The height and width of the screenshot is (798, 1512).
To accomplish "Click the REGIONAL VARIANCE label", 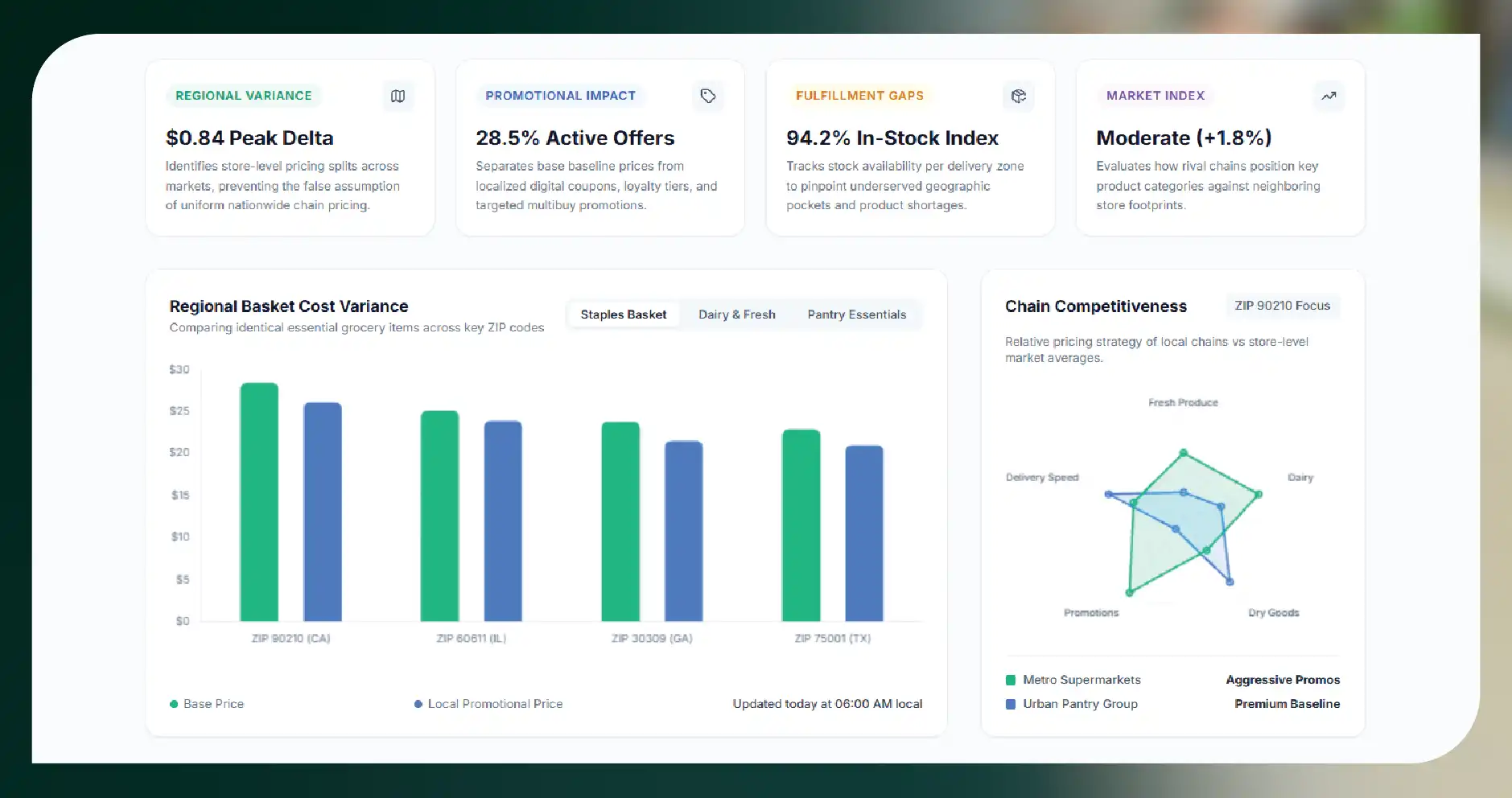I will [244, 96].
